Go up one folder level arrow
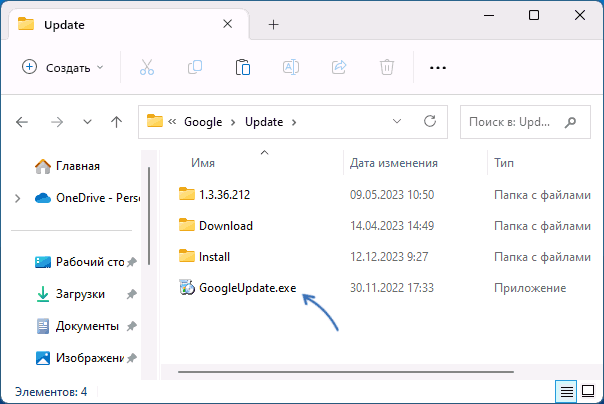The height and width of the screenshot is (404, 604). pos(116,122)
